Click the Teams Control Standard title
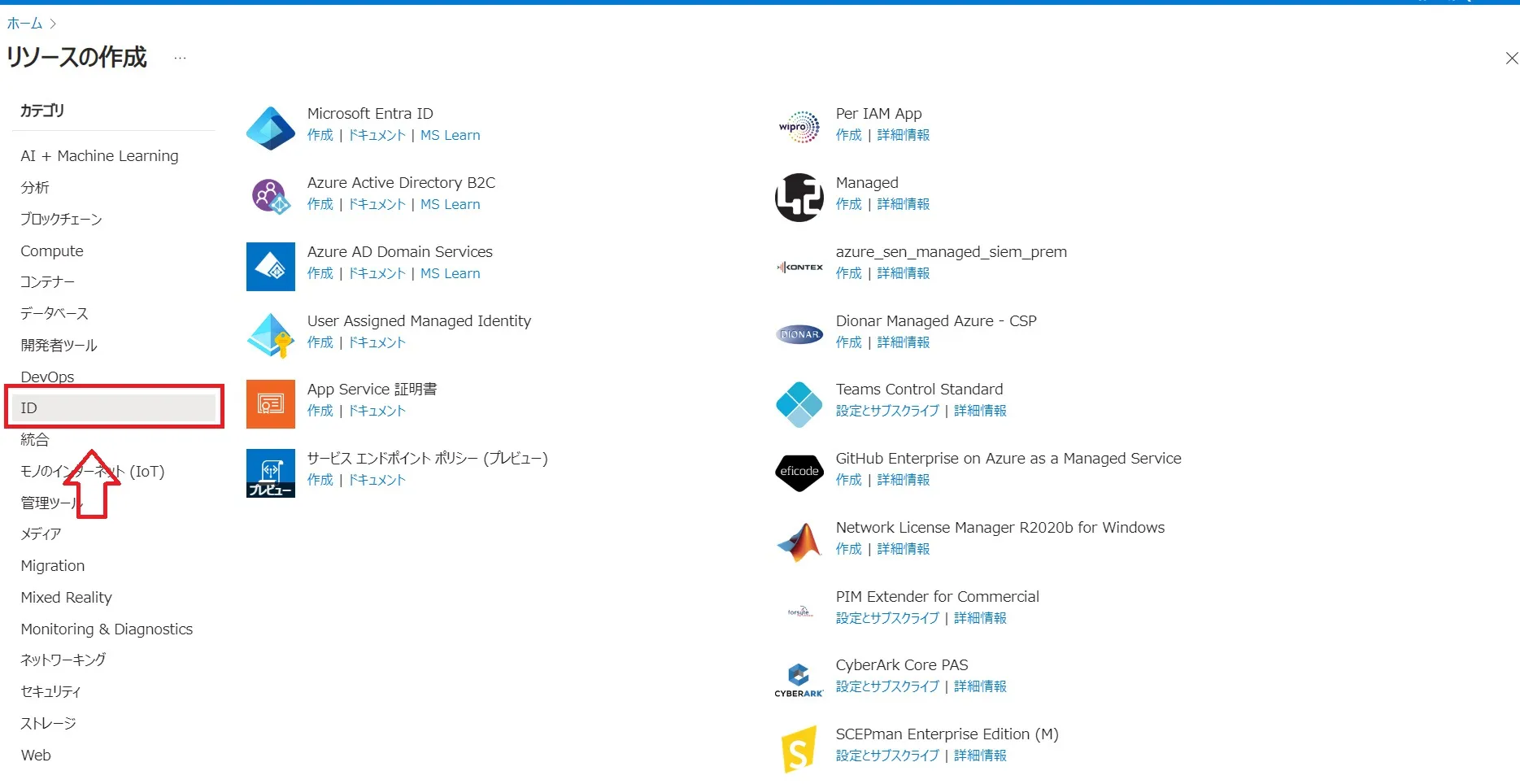This screenshot has width=1520, height=784. [920, 390]
